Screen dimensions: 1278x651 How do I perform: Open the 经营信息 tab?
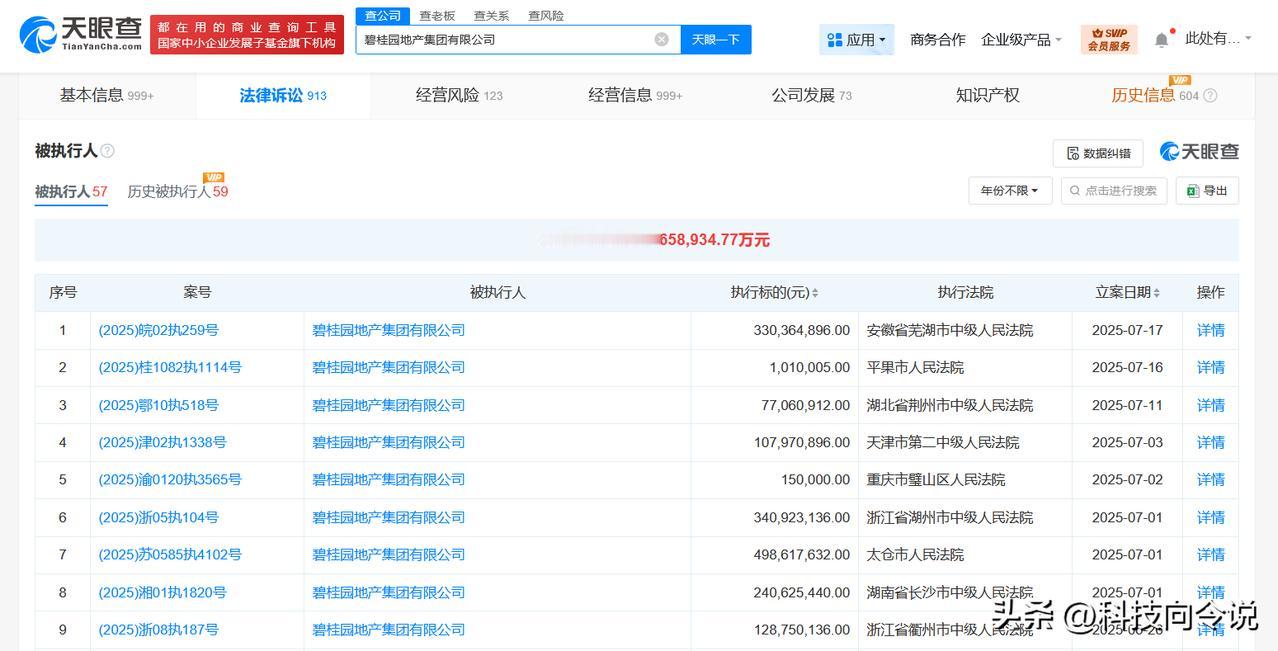pos(635,96)
